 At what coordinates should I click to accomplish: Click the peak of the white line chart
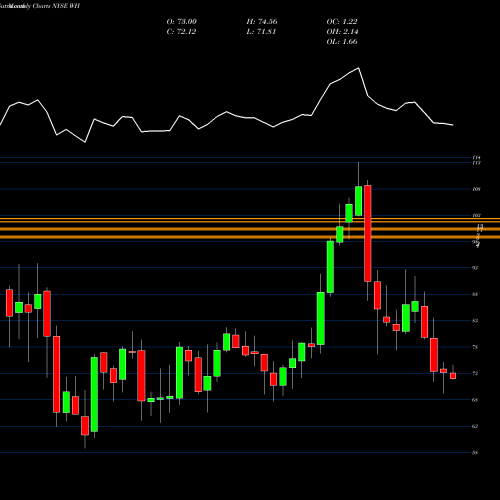tap(359, 68)
